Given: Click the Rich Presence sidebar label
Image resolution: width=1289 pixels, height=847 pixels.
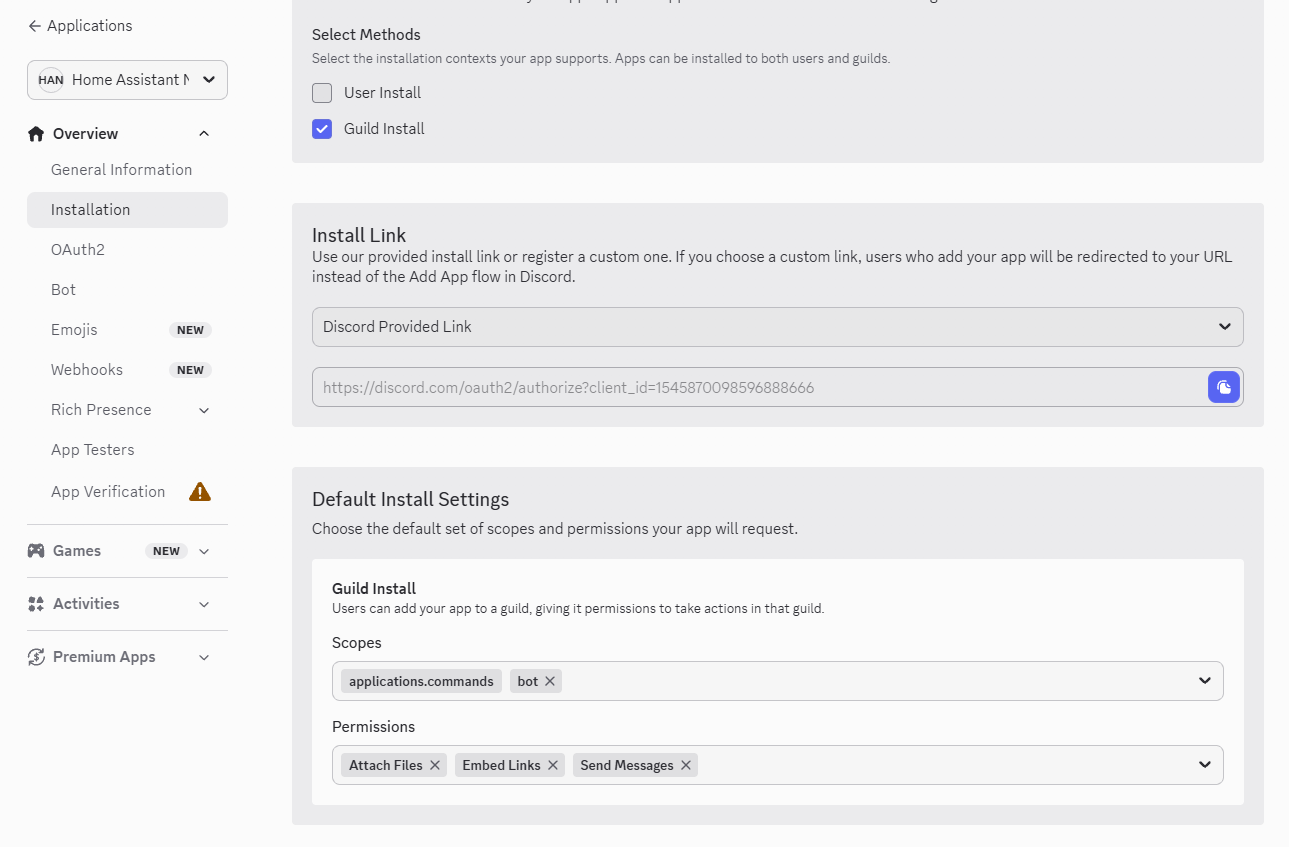Looking at the screenshot, I should [x=101, y=410].
